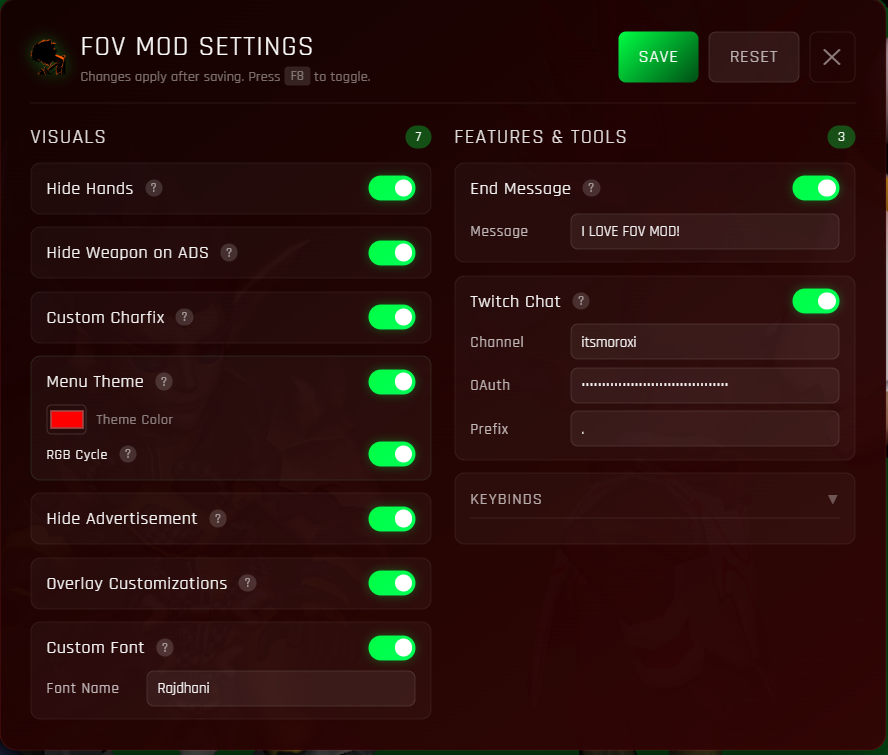
Task: Click the End Message help icon
Action: click(x=590, y=188)
